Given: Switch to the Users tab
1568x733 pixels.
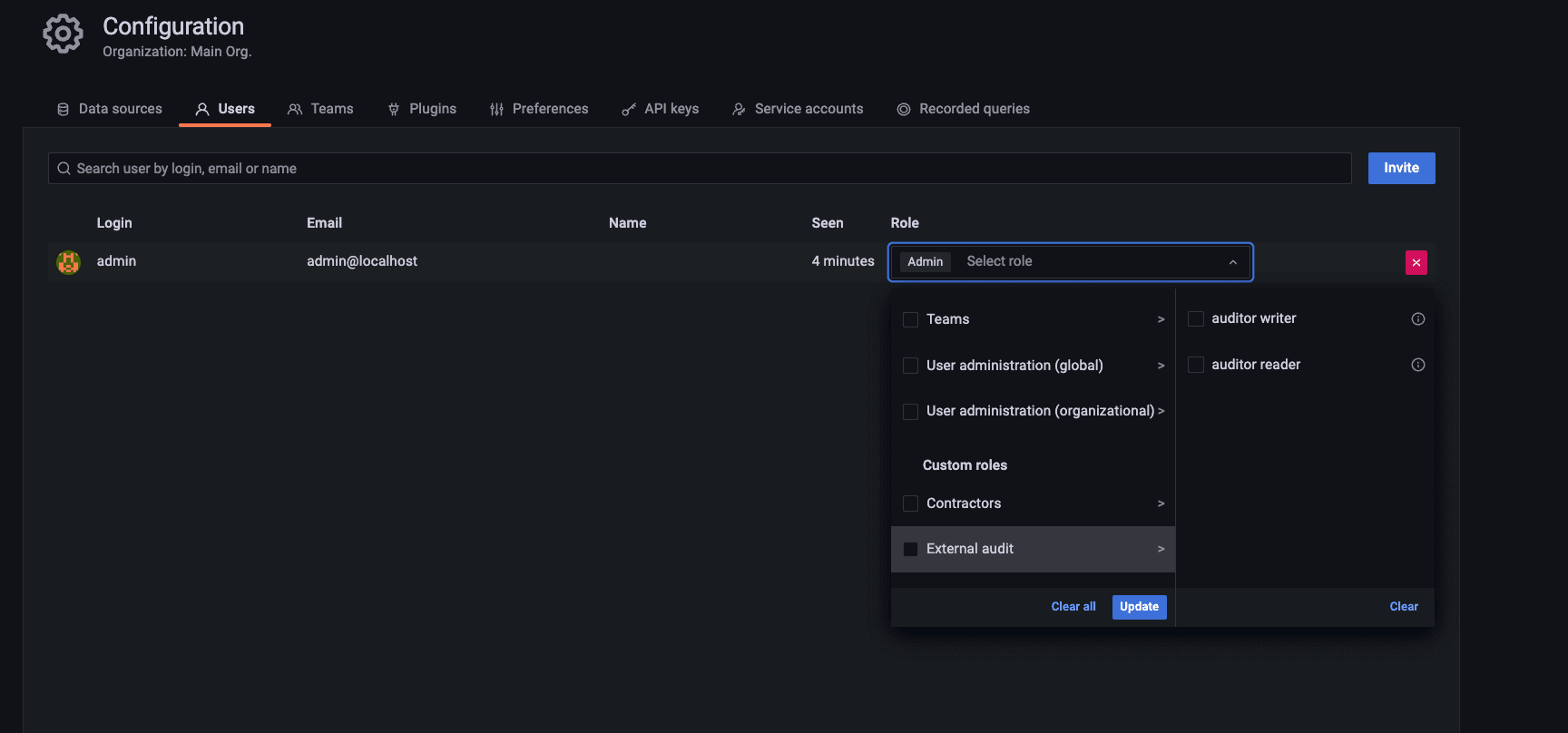Looking at the screenshot, I should point(225,109).
